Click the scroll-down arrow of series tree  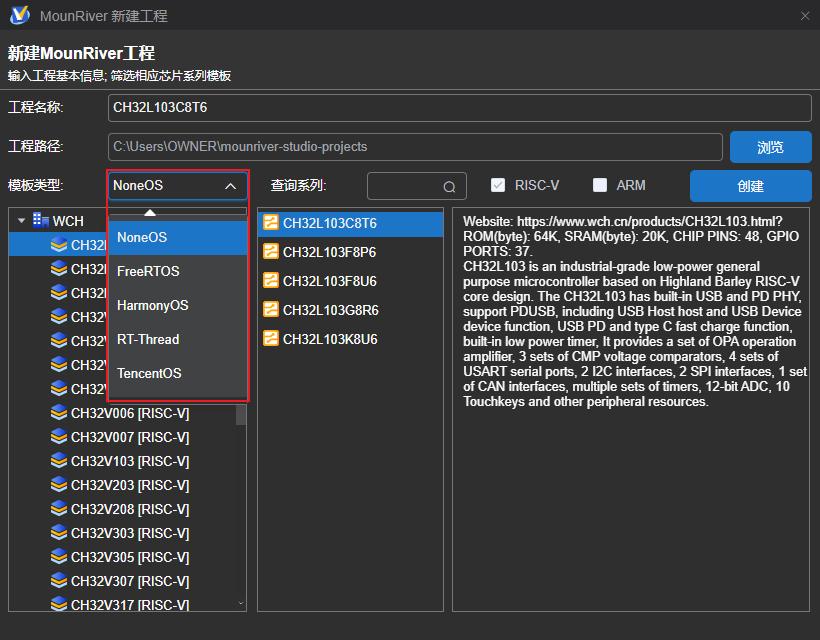click(x=241, y=603)
